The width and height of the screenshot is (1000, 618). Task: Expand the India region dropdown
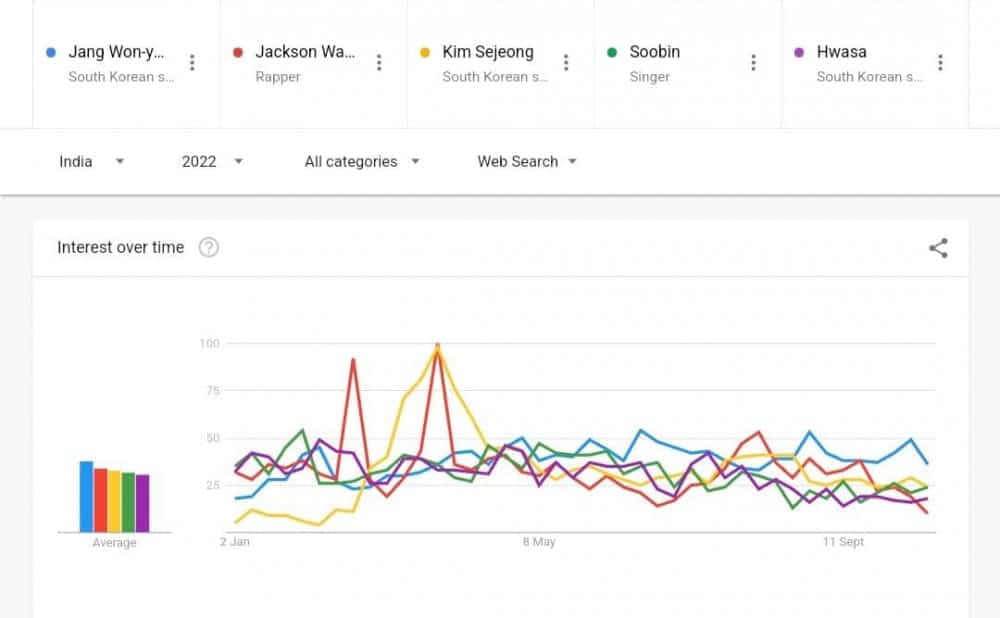[91, 161]
